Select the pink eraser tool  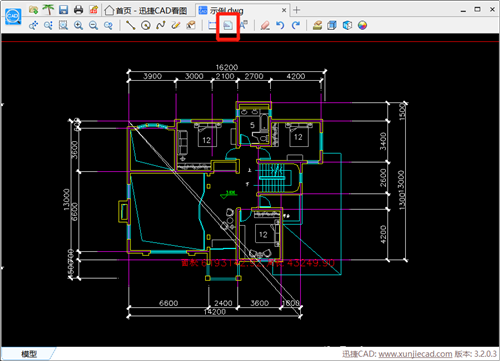265,25
